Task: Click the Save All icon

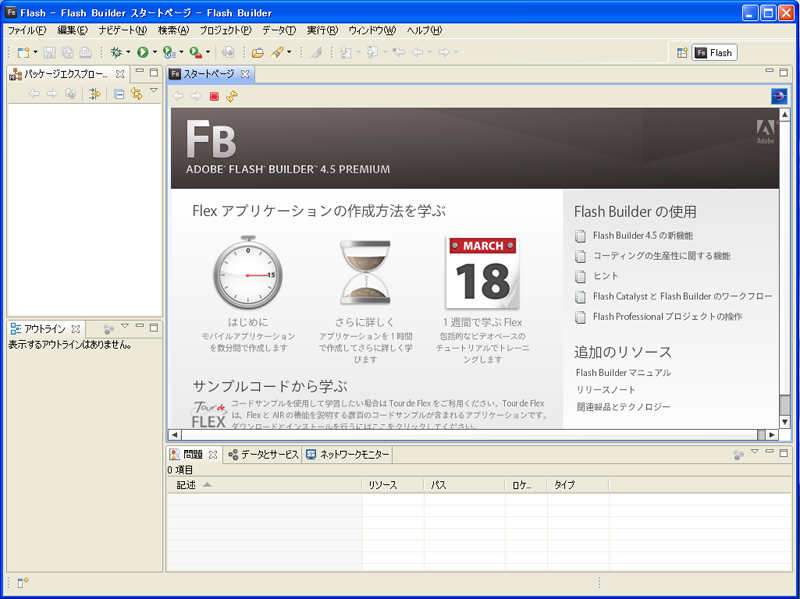Action: 67,52
